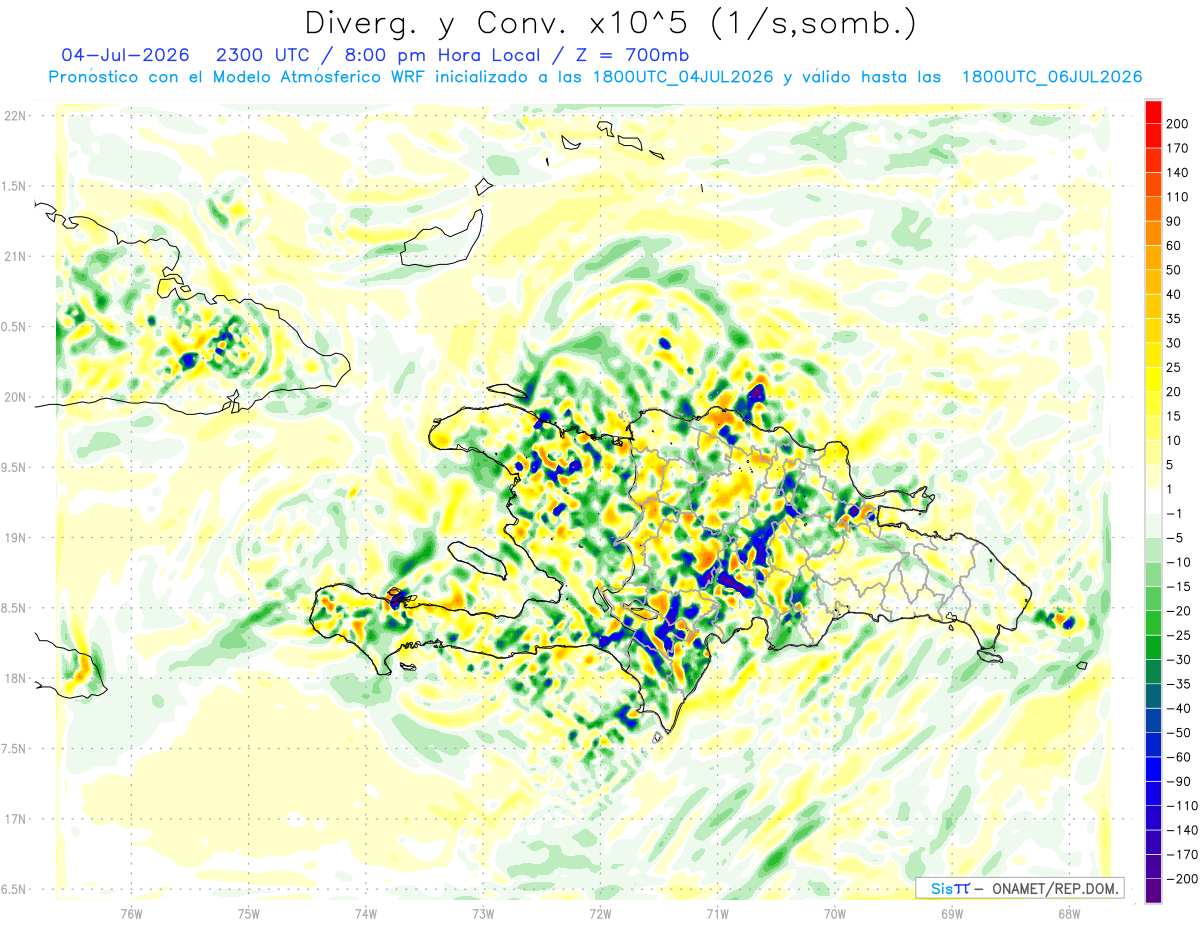Click the '-1' colorbar value
The width and height of the screenshot is (1200, 927).
[x=1174, y=513]
